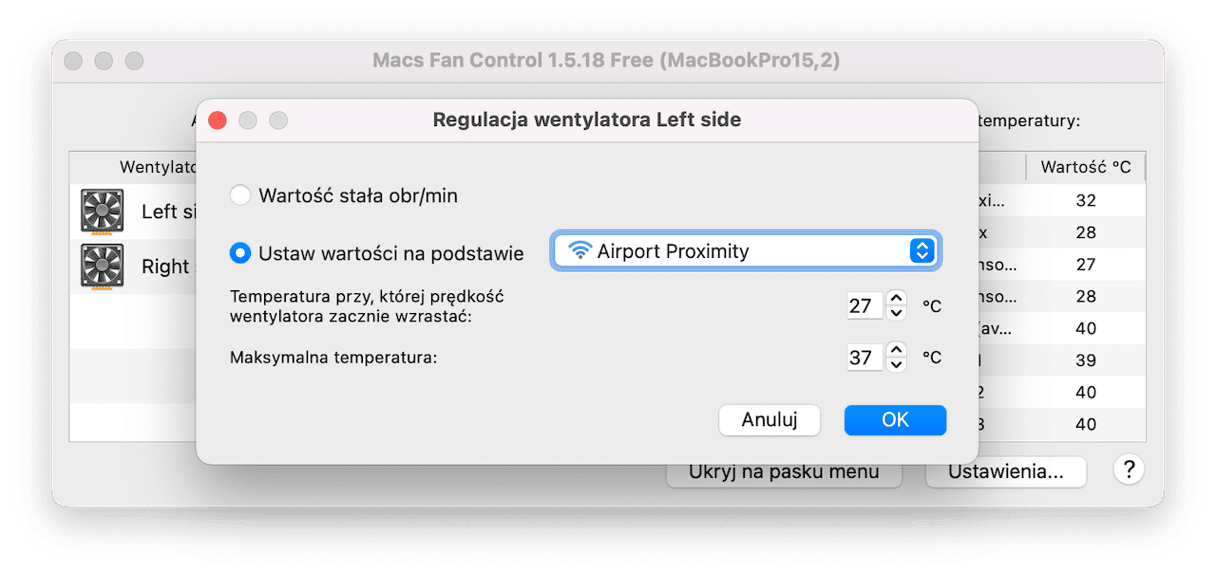Image resolution: width=1216 pixels, height=571 pixels.
Task: Click the Ukryj na pasku menu button
Action: [784, 472]
